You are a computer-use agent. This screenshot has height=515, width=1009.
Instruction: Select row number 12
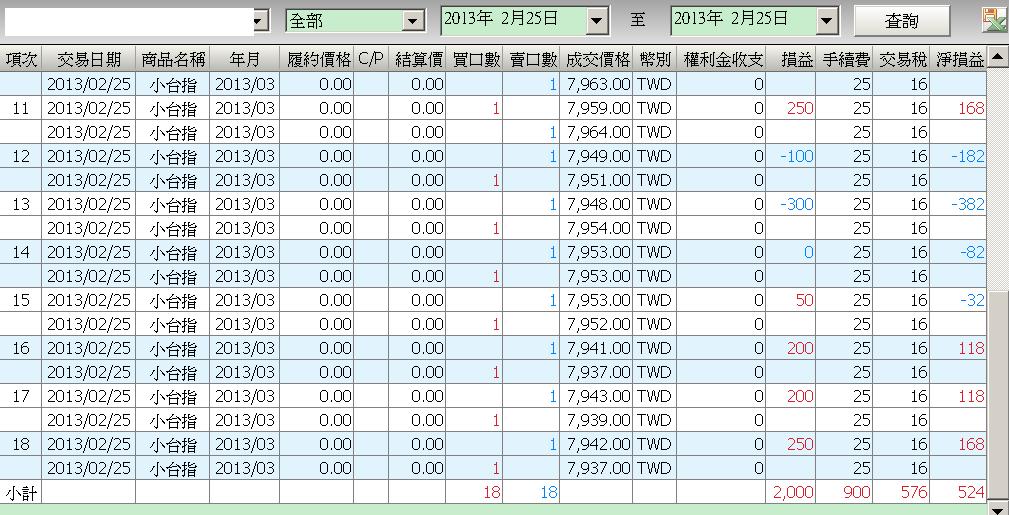(21, 156)
